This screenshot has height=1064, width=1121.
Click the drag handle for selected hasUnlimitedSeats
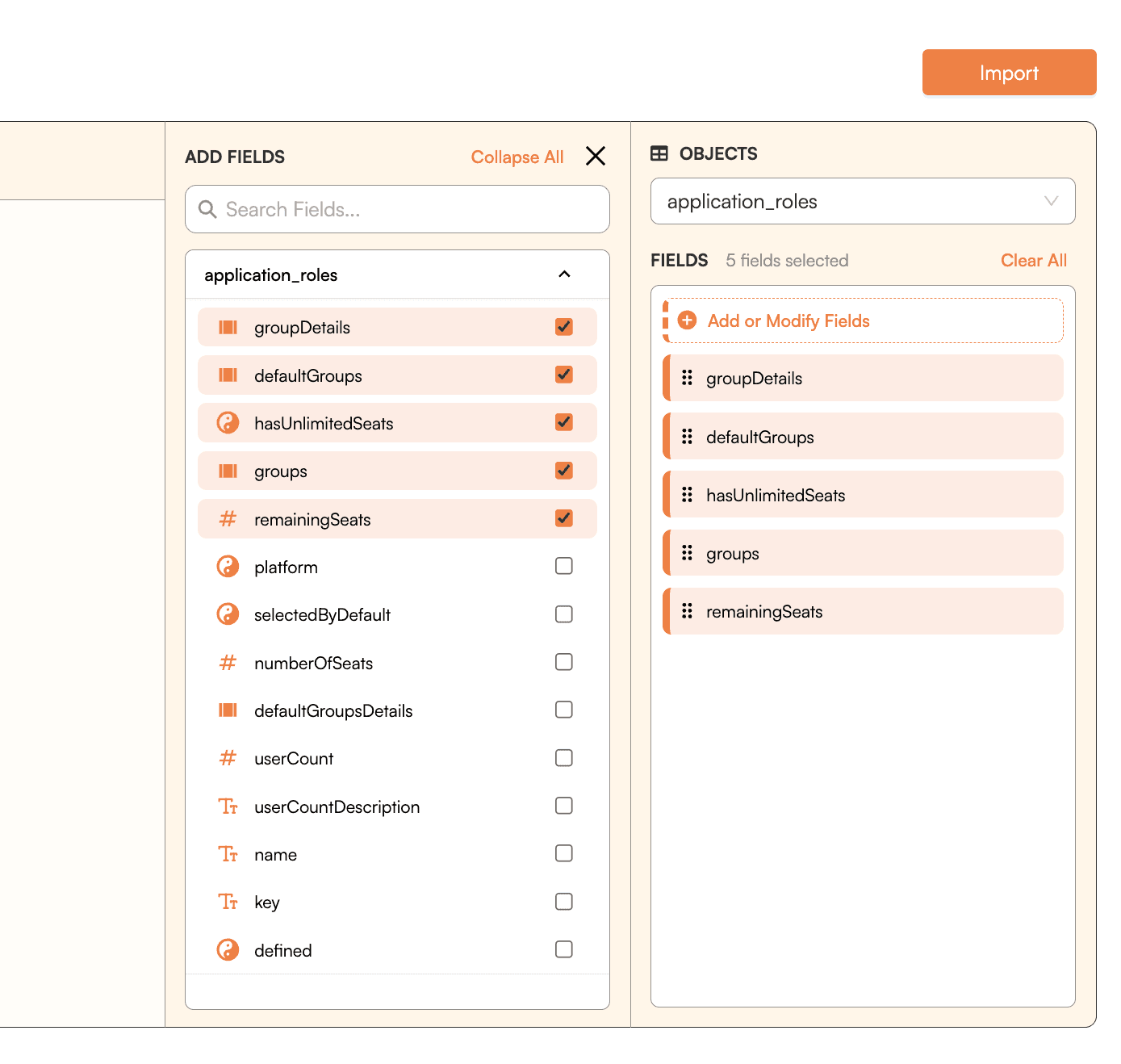pyautogui.click(x=687, y=494)
